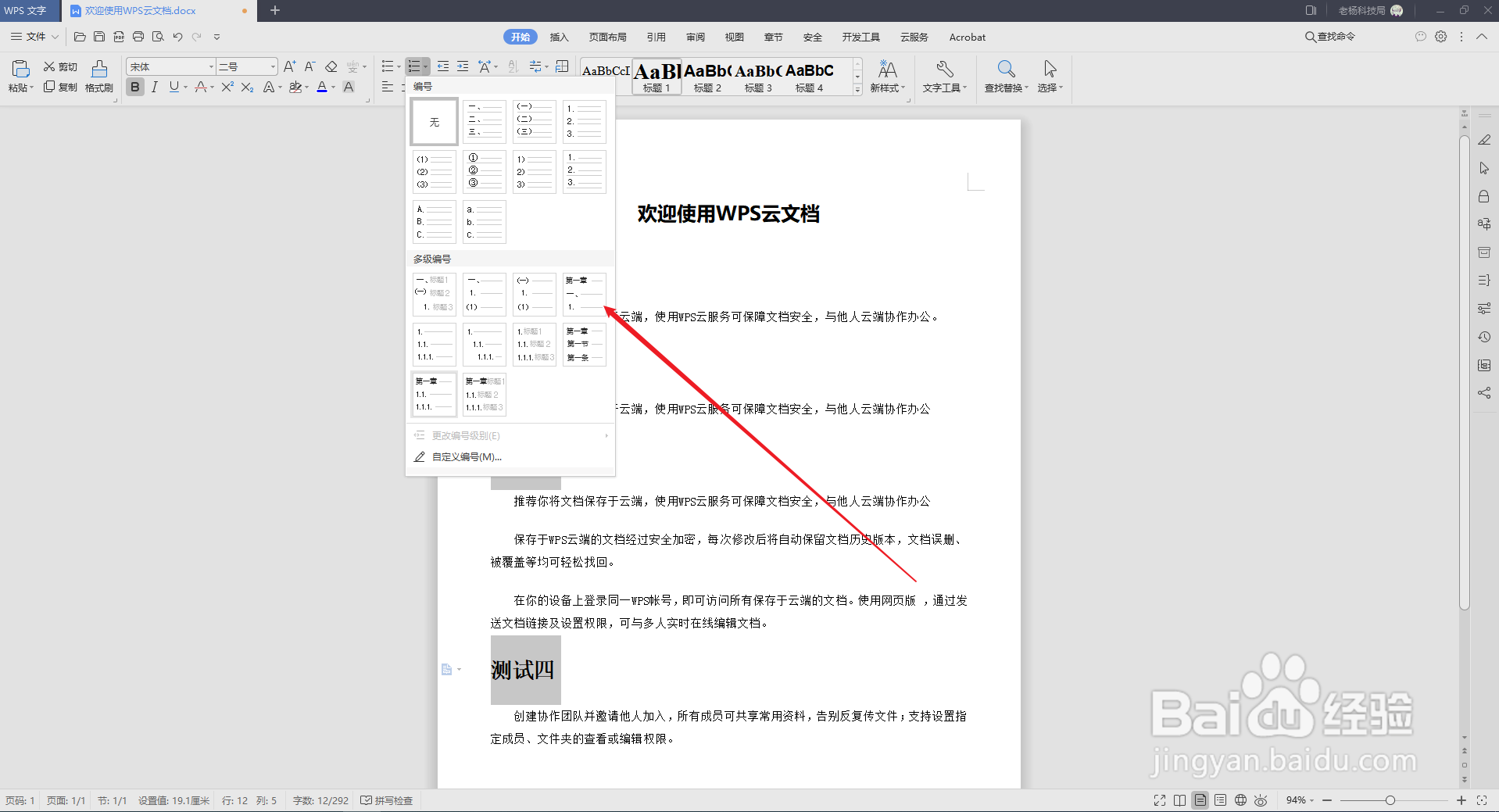The image size is (1499, 812).
Task: Click the Save icon in quick toolbar
Action: click(99, 37)
